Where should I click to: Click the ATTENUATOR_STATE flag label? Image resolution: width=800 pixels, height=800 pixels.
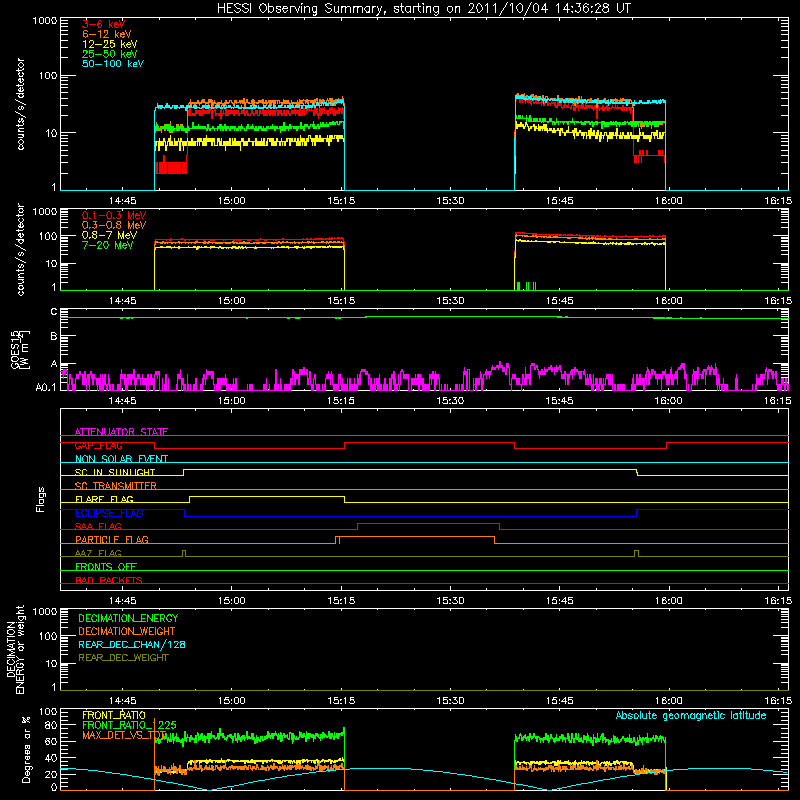[121, 432]
